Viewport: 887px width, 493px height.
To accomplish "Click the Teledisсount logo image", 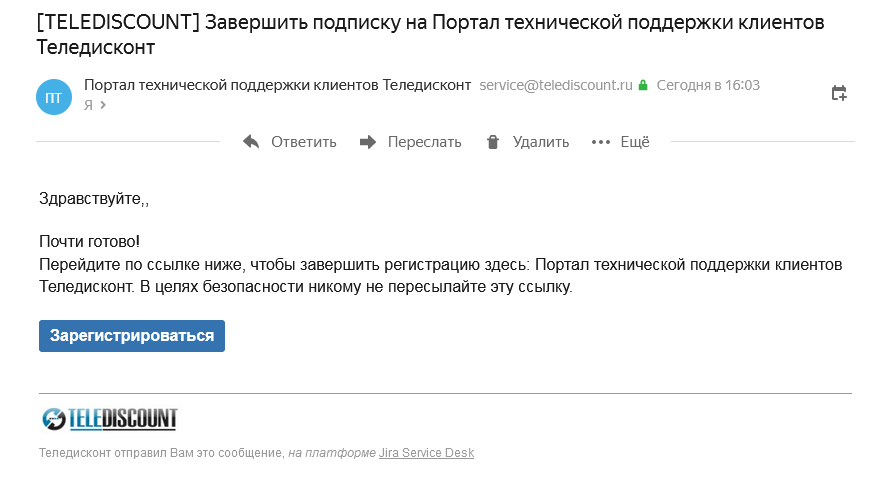I will (x=110, y=419).
